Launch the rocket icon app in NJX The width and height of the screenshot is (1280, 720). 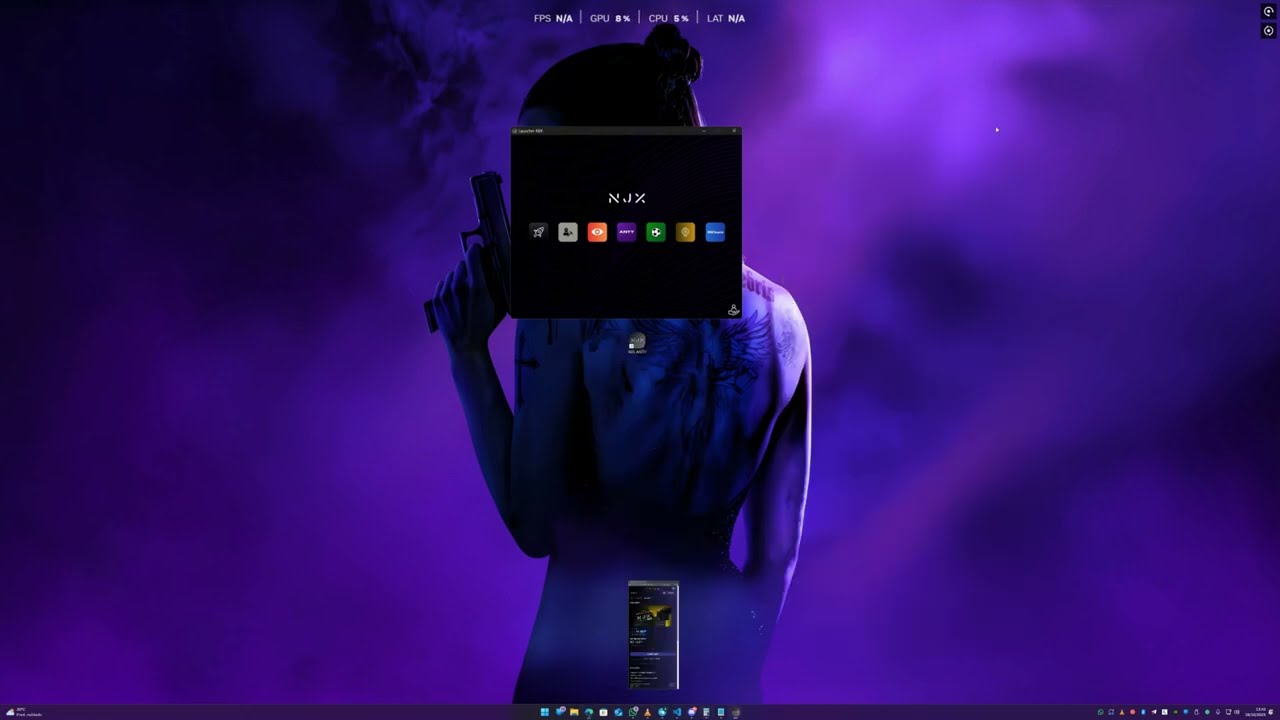click(538, 232)
